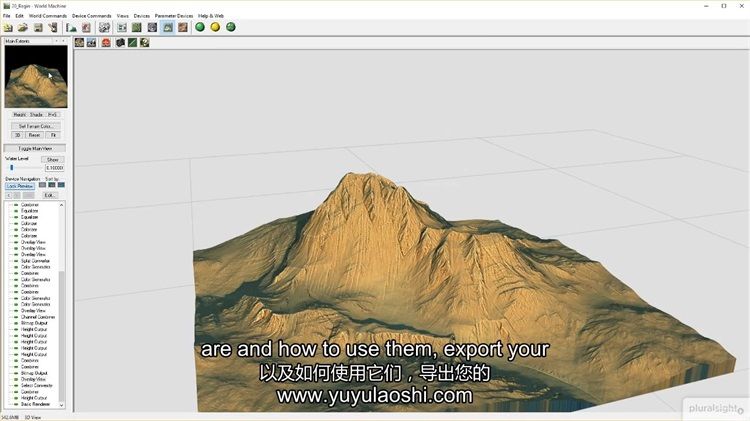This screenshot has width=750, height=421.
Task: Open the Main Extents dropdown
Action: pos(30,41)
